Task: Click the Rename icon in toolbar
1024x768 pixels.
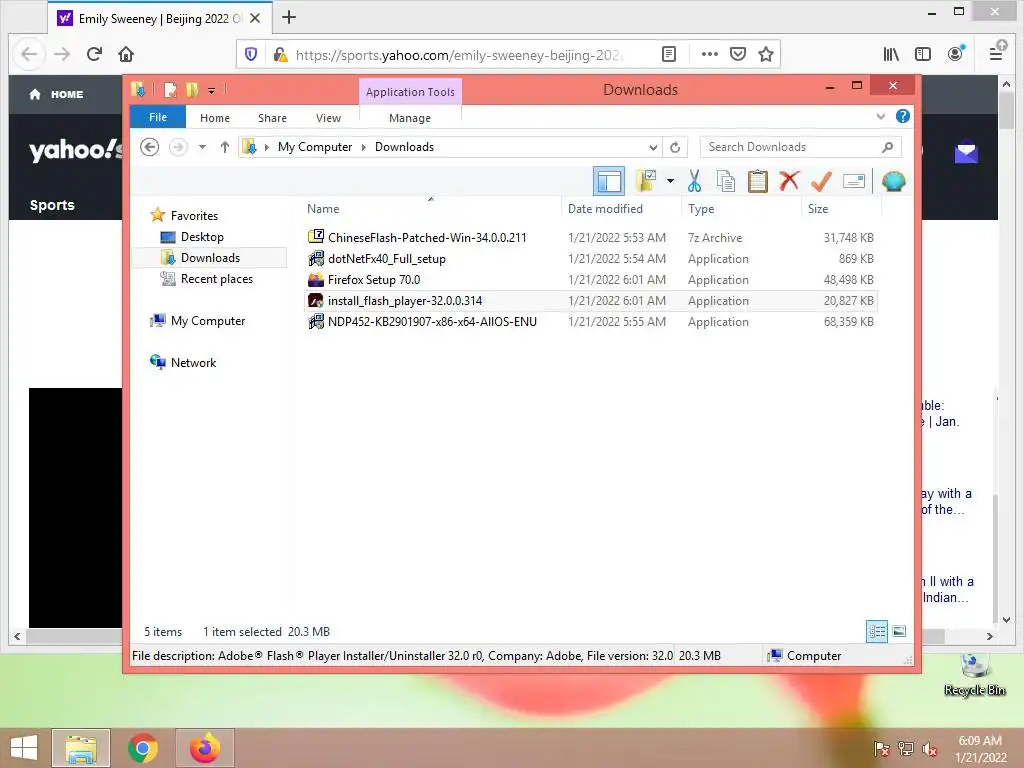Action: point(854,181)
